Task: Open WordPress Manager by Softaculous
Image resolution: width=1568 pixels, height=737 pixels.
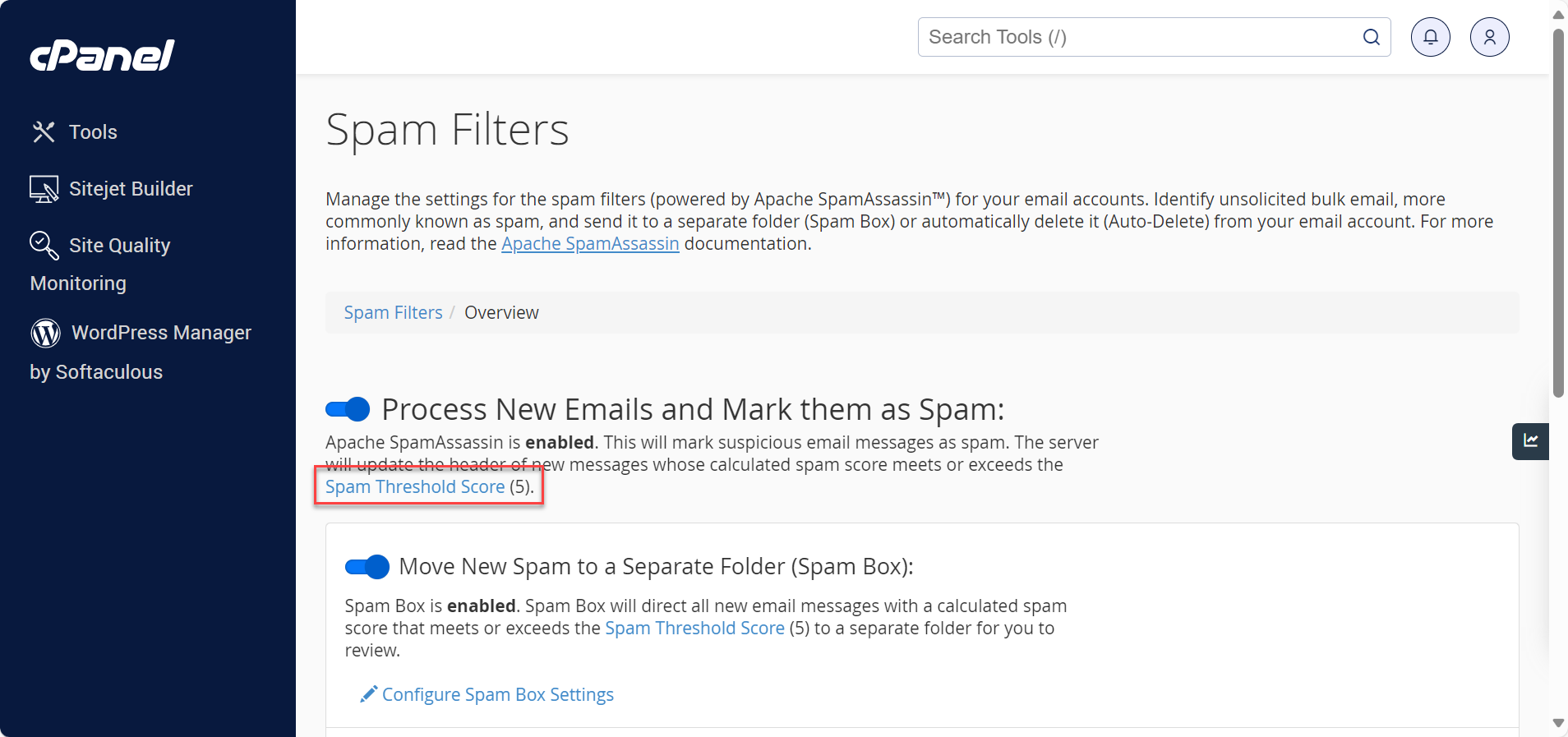Action: click(44, 333)
